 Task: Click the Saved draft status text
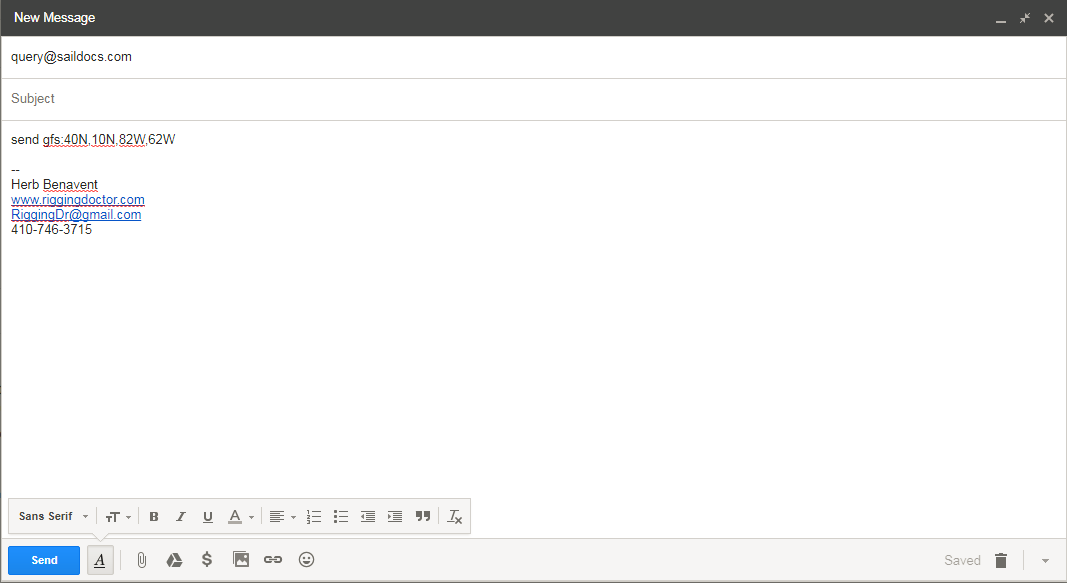coord(962,561)
